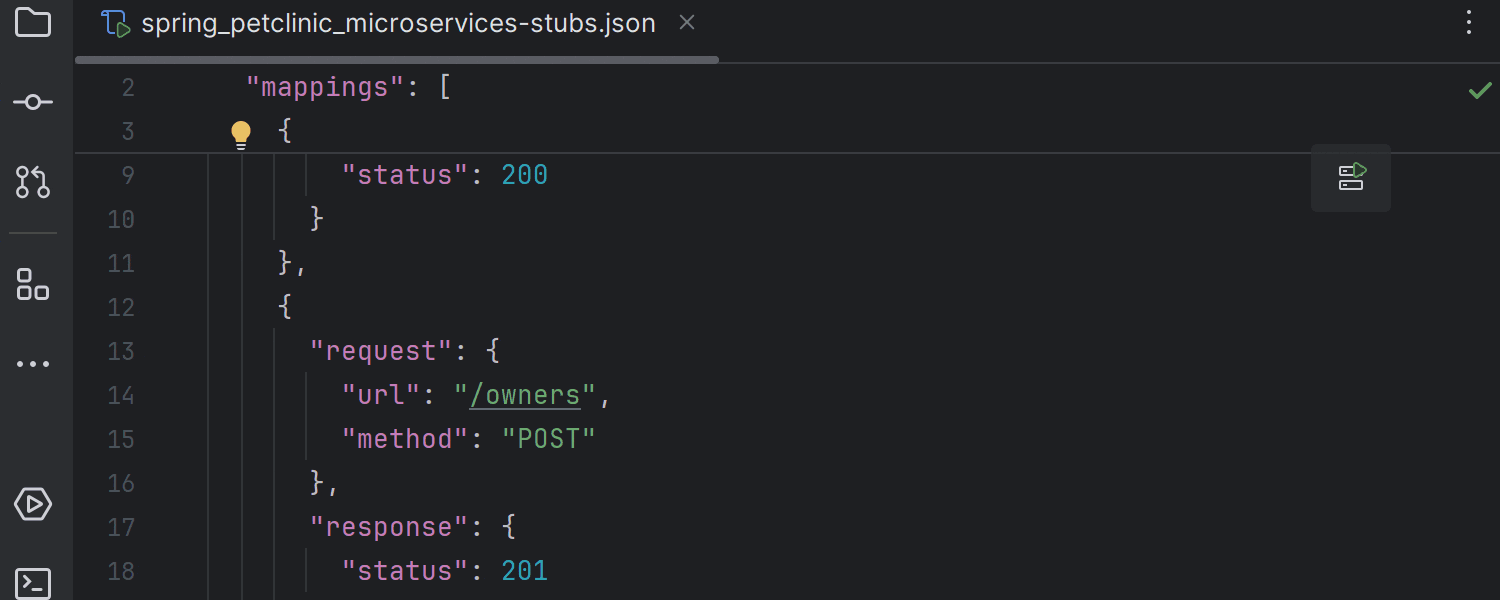Open the Services tool window
1500x600 pixels.
pos(33,504)
